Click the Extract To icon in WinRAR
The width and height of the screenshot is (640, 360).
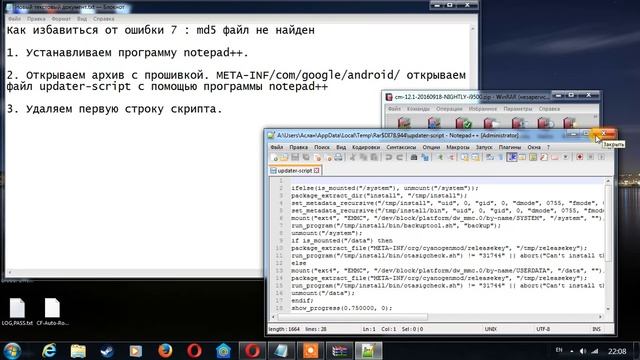click(434, 122)
